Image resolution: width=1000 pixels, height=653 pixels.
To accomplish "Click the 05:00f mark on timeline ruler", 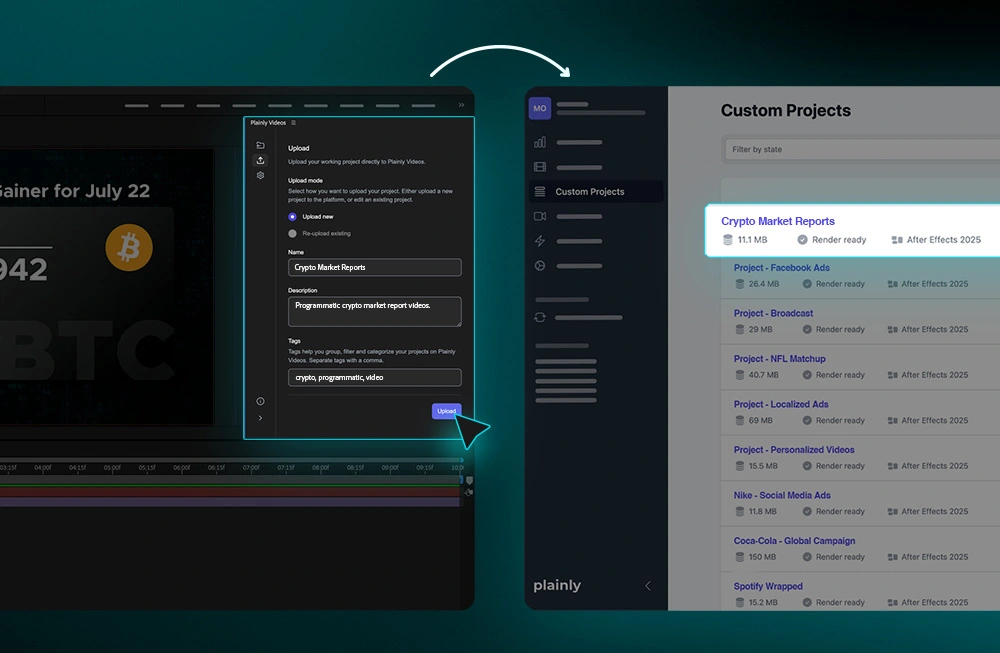I will click(x=112, y=467).
